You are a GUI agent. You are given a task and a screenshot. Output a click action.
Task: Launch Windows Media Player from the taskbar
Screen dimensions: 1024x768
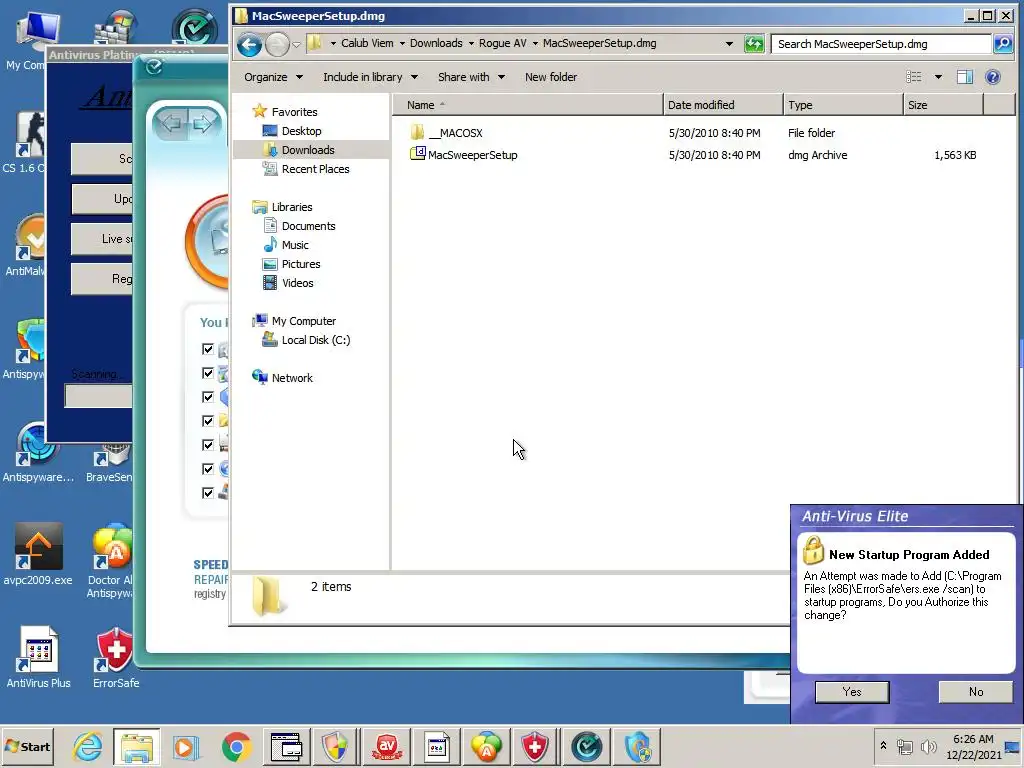186,746
